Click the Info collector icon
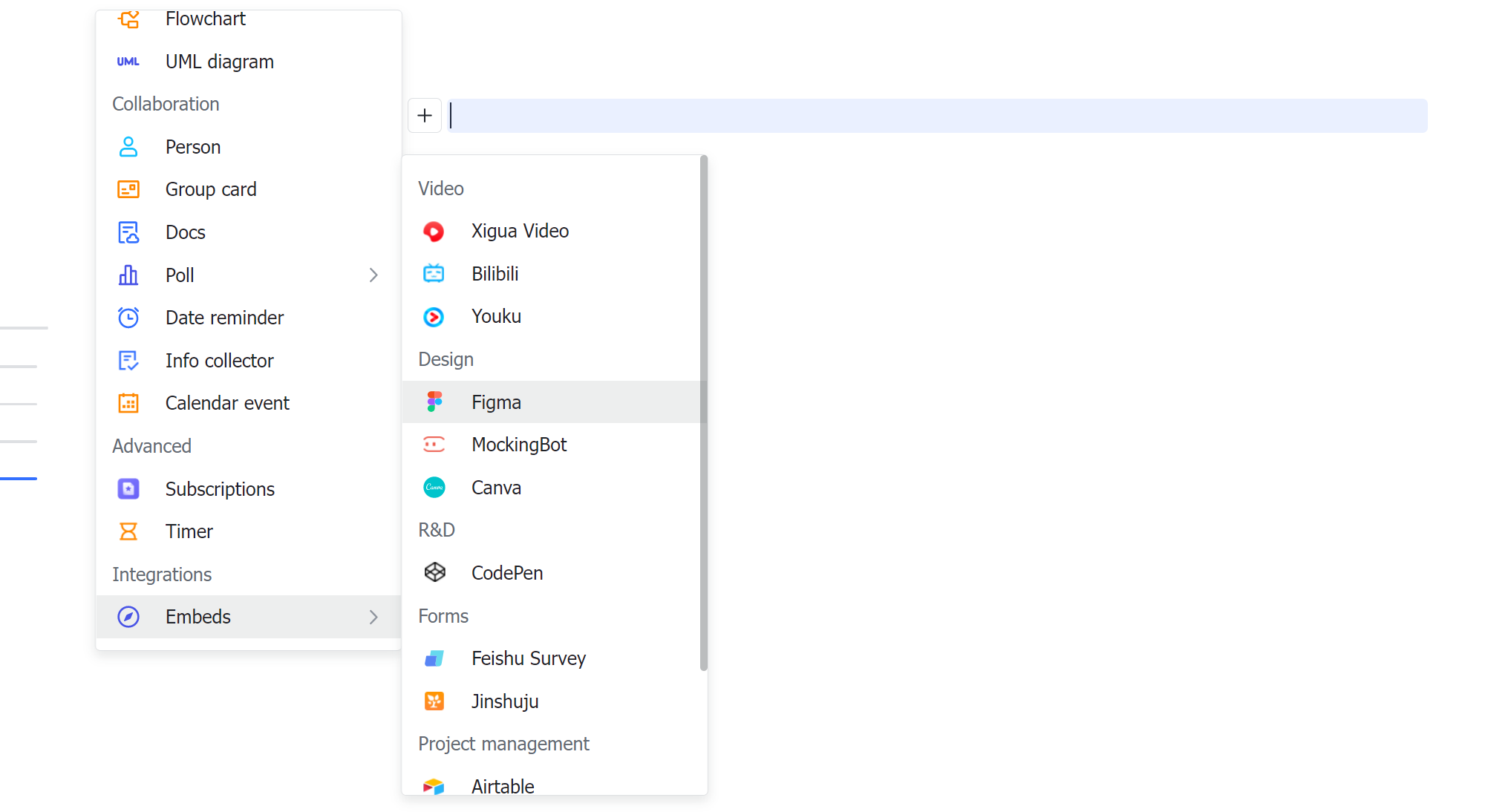 tap(128, 360)
